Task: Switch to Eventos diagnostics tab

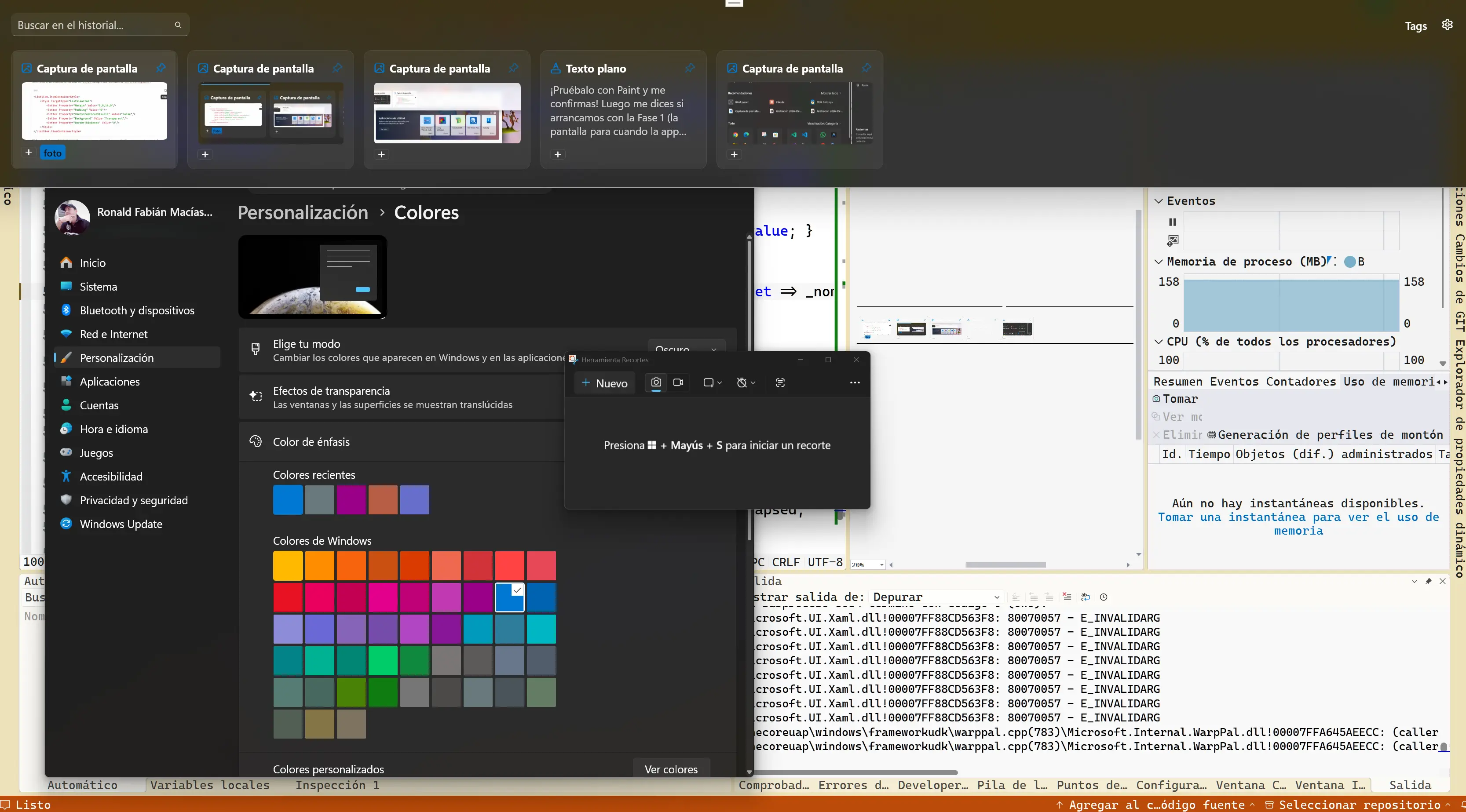Action: point(1234,382)
